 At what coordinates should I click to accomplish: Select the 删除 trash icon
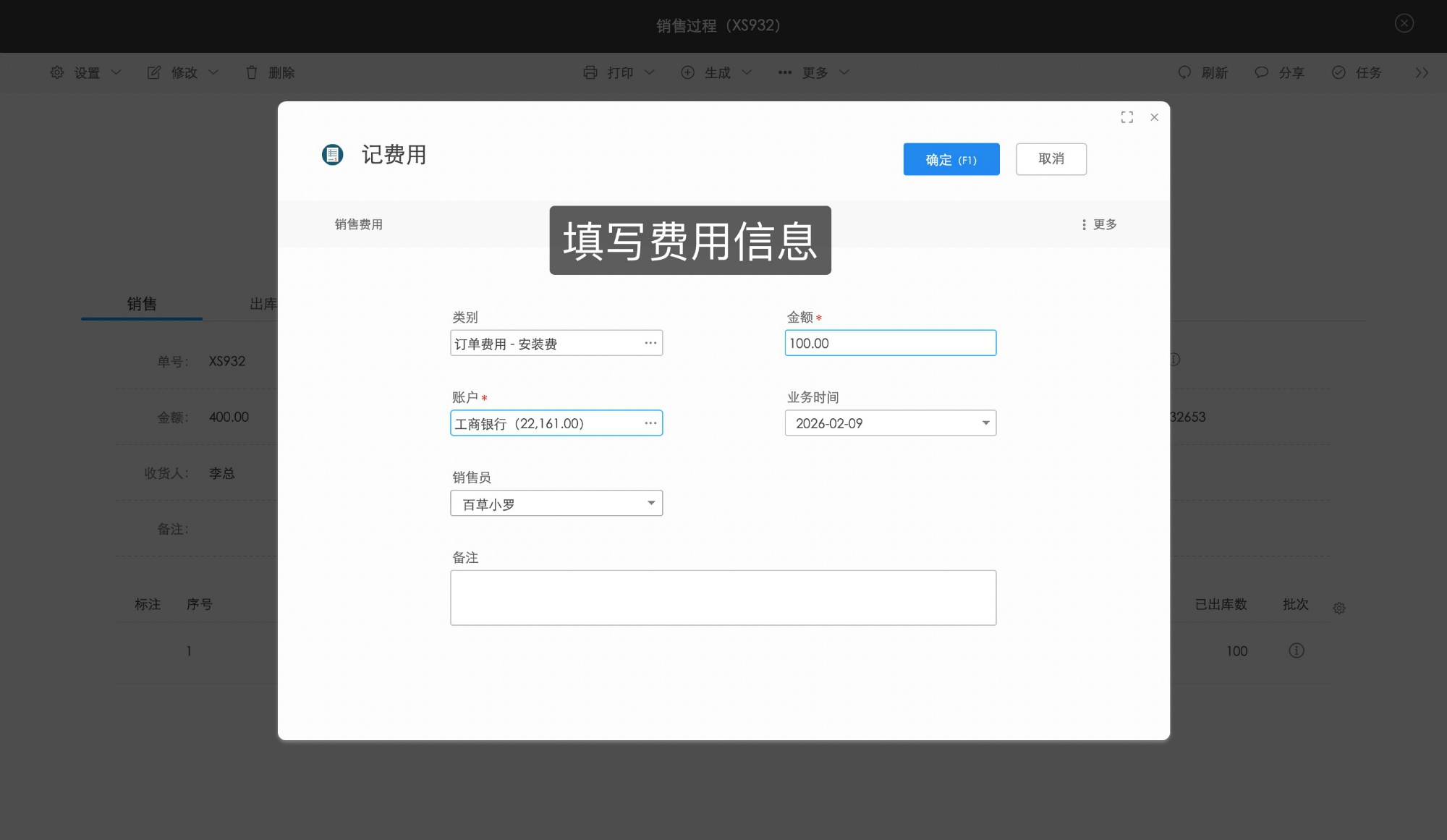click(x=251, y=72)
